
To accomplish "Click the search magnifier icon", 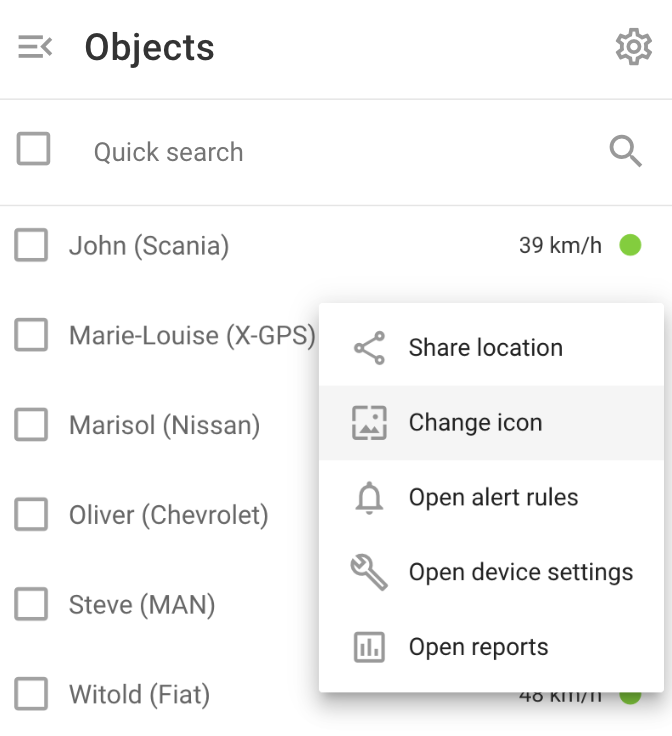I will pos(626,152).
